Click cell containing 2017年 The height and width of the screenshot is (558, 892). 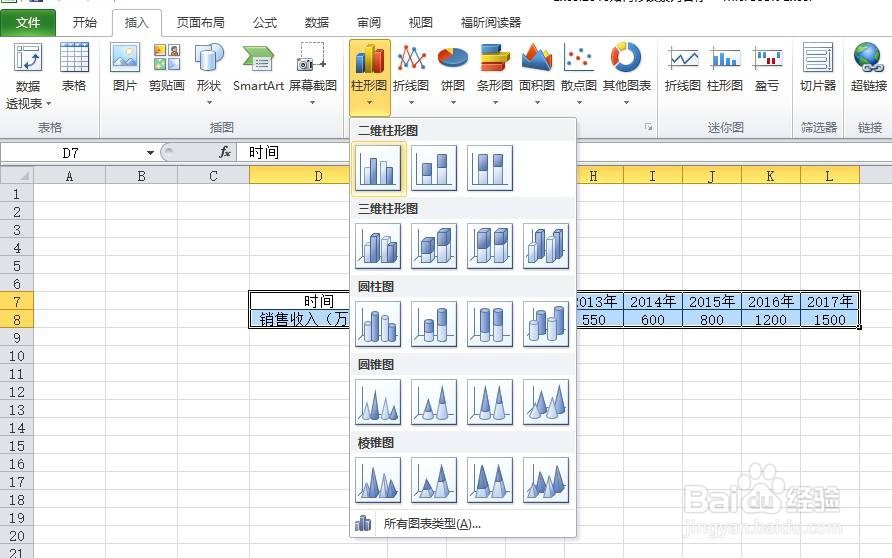pyautogui.click(x=829, y=301)
